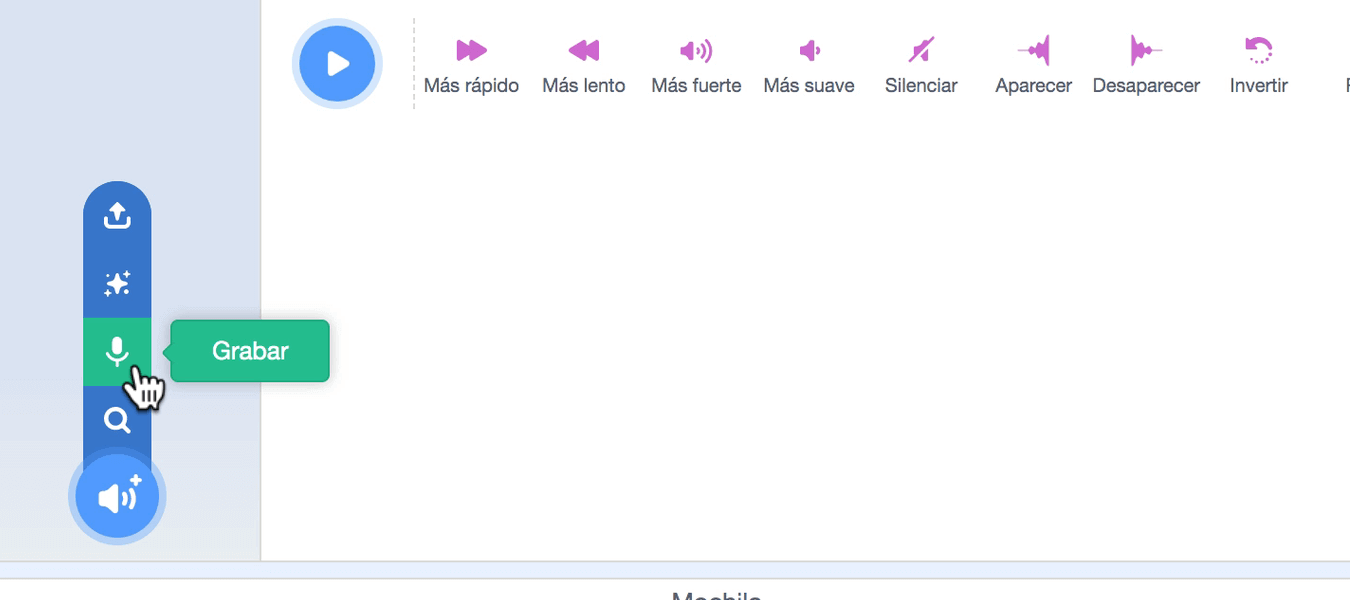
Task: Click the Desaparecer fade-out waveform icon
Action: (1145, 50)
